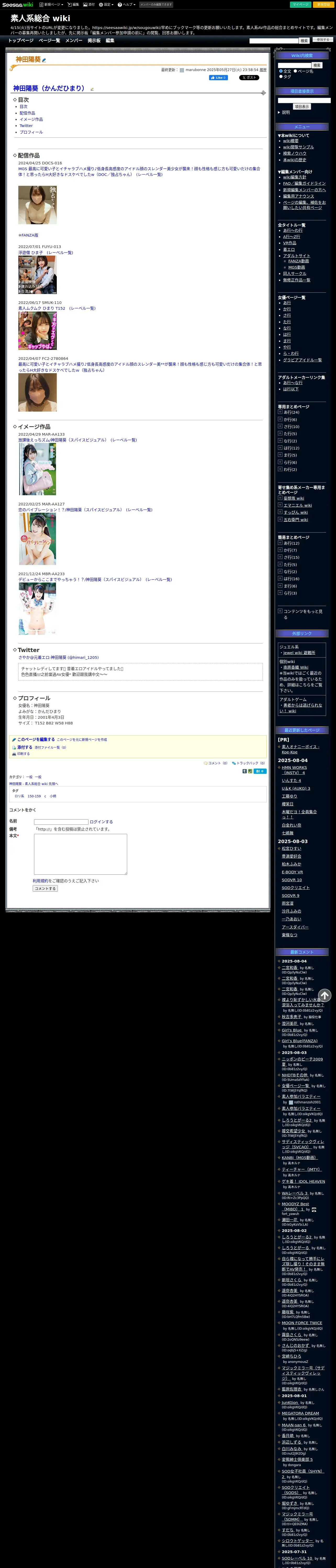Expand 簡易まとめページ あ行(12)

point(280,543)
